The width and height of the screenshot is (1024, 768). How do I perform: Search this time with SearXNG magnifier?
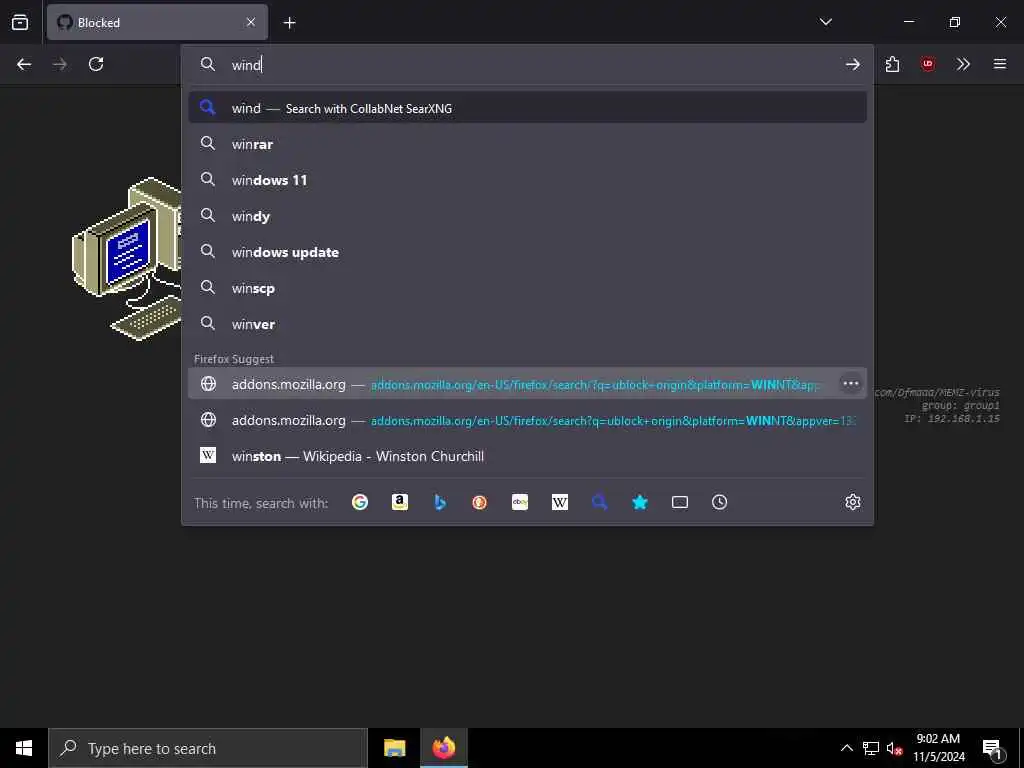(600, 502)
